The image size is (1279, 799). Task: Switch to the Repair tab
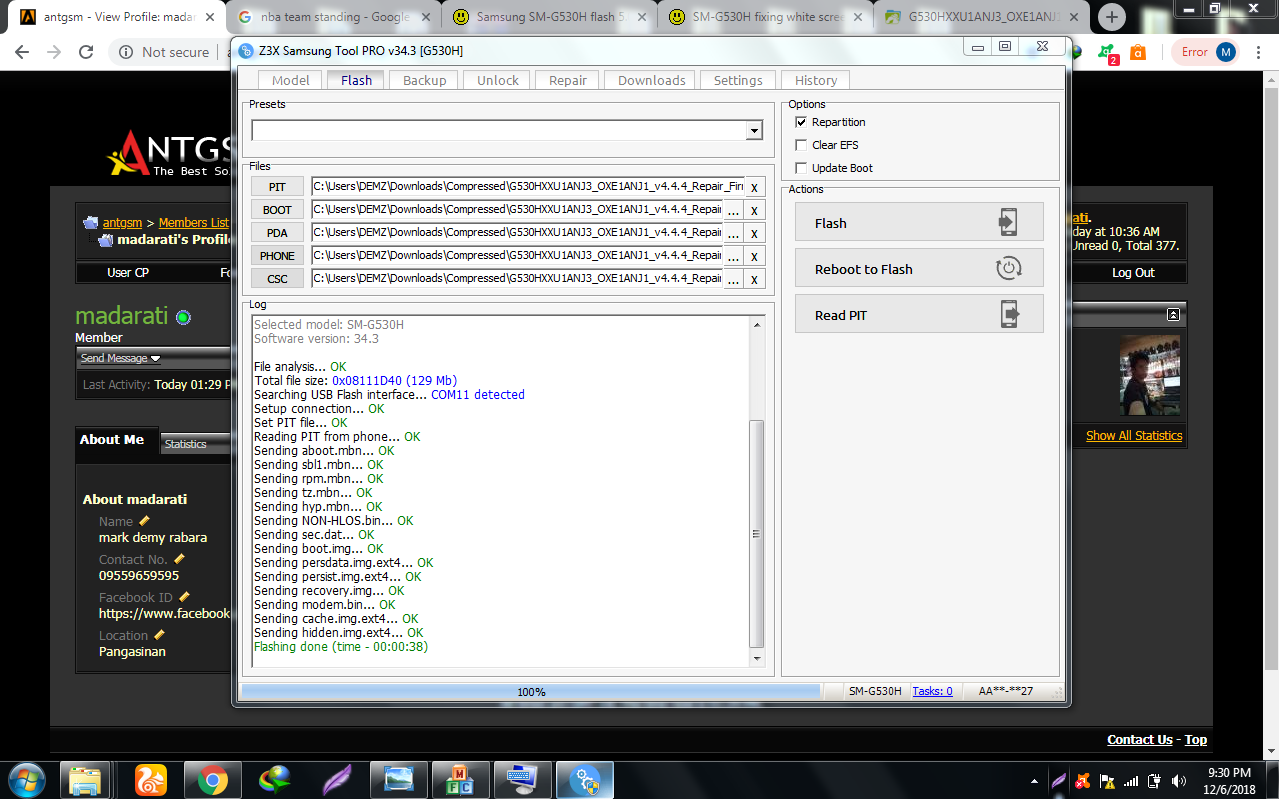coord(568,80)
